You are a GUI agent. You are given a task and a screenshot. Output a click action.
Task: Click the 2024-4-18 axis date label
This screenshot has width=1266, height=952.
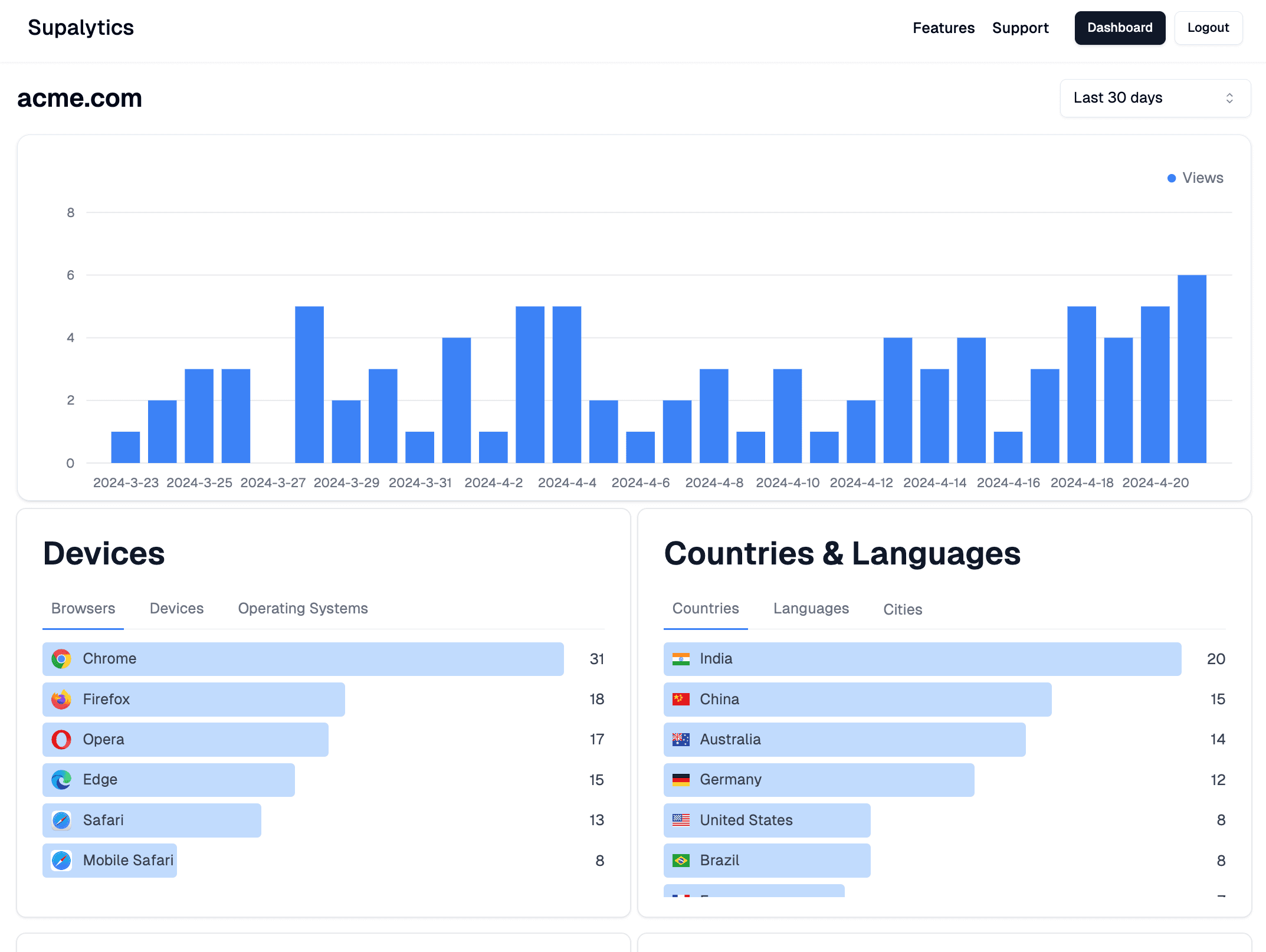pyautogui.click(x=1082, y=483)
